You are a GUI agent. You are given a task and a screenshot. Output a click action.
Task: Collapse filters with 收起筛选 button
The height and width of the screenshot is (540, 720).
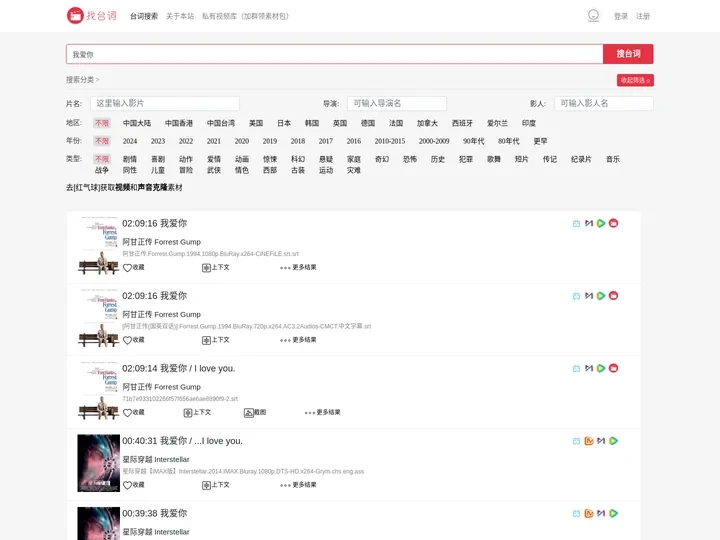tap(635, 80)
